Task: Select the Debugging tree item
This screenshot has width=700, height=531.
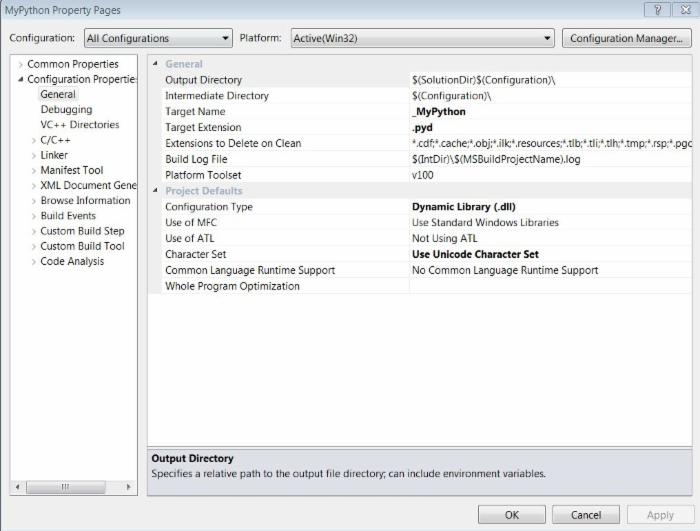Action: (66, 110)
